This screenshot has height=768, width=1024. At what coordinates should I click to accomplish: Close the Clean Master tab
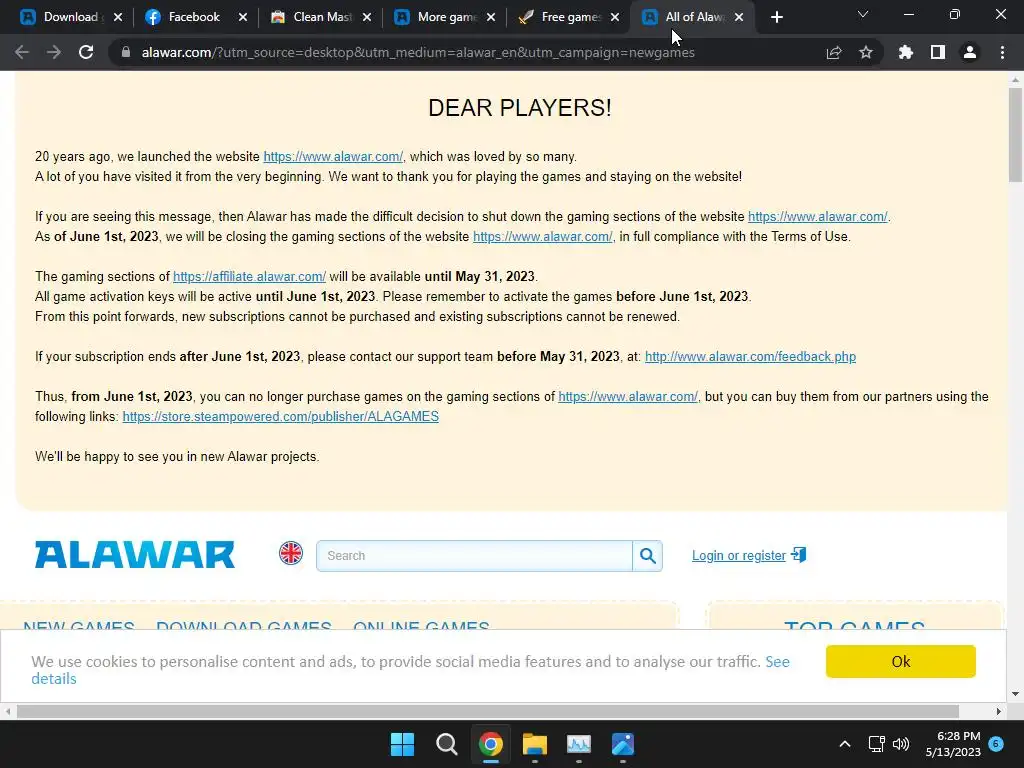[367, 17]
